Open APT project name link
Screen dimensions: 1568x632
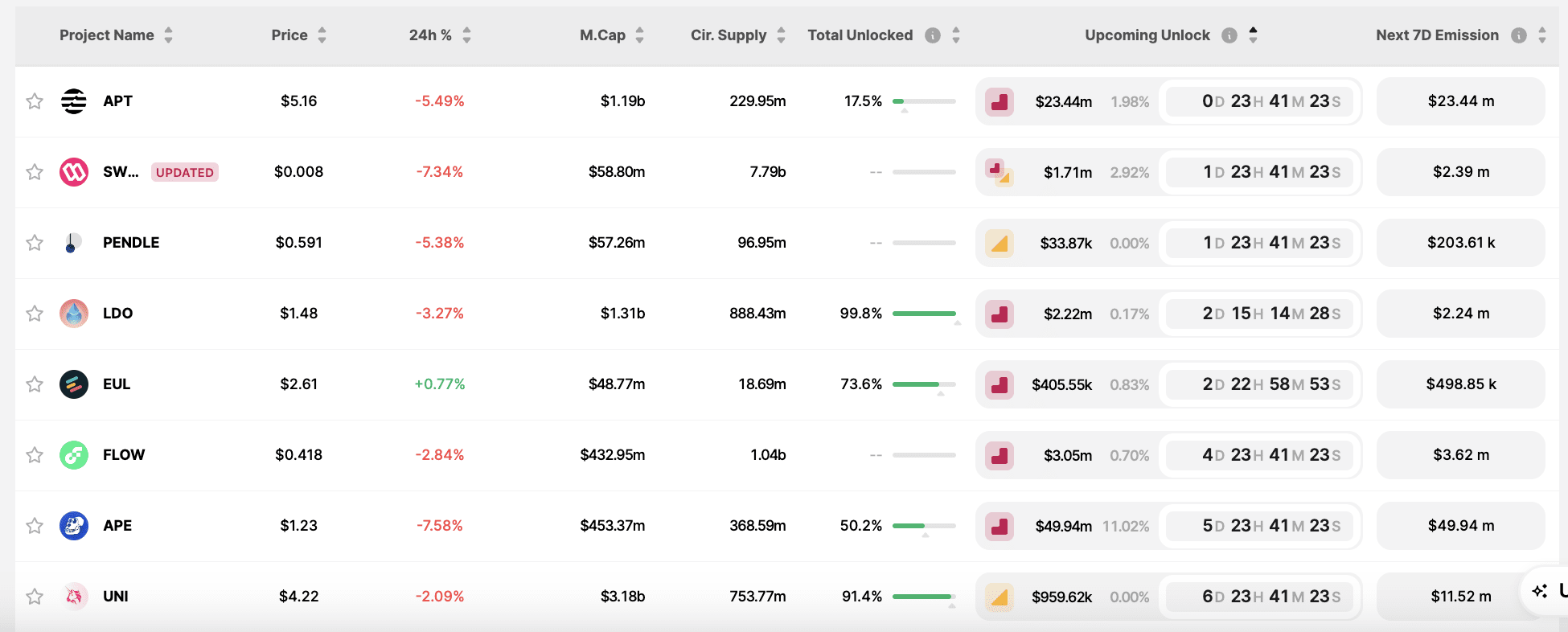coord(117,101)
